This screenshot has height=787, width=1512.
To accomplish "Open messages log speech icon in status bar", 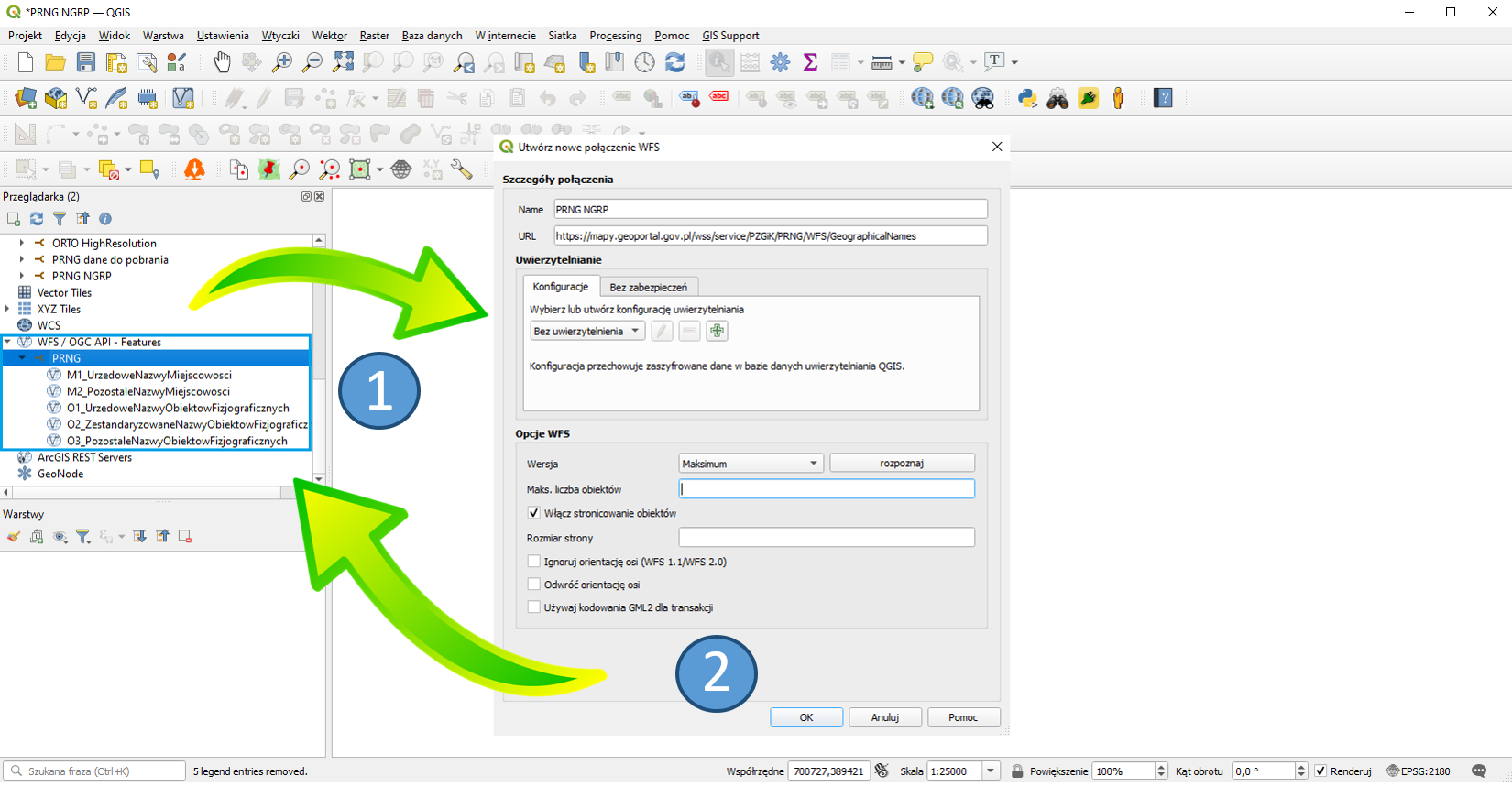I will pos(1479,771).
